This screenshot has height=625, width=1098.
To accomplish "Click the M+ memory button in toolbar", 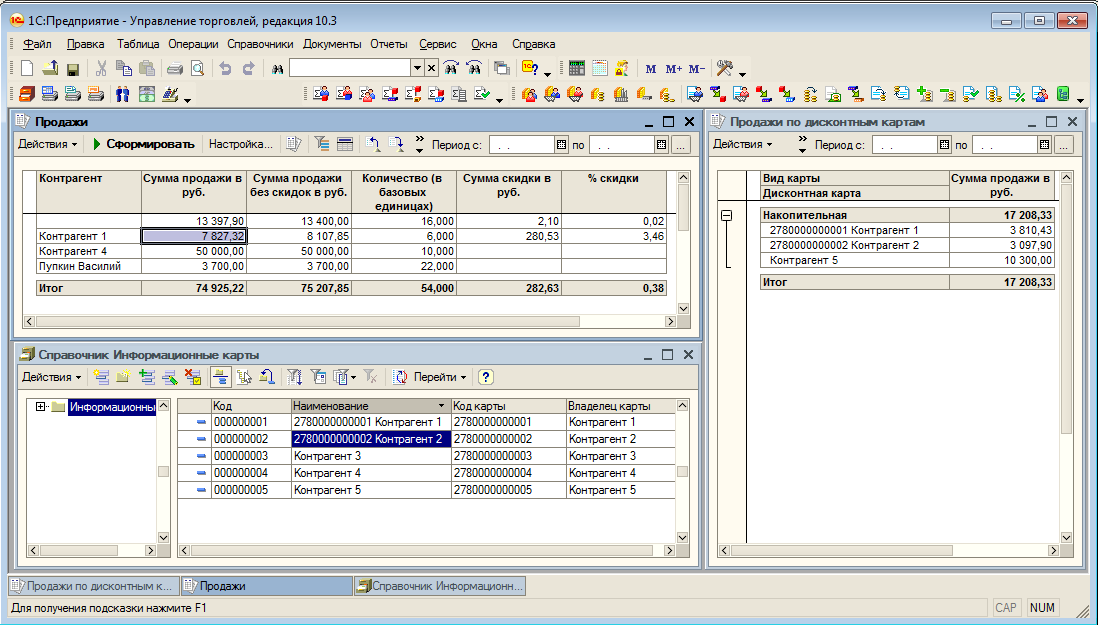I will coord(673,69).
